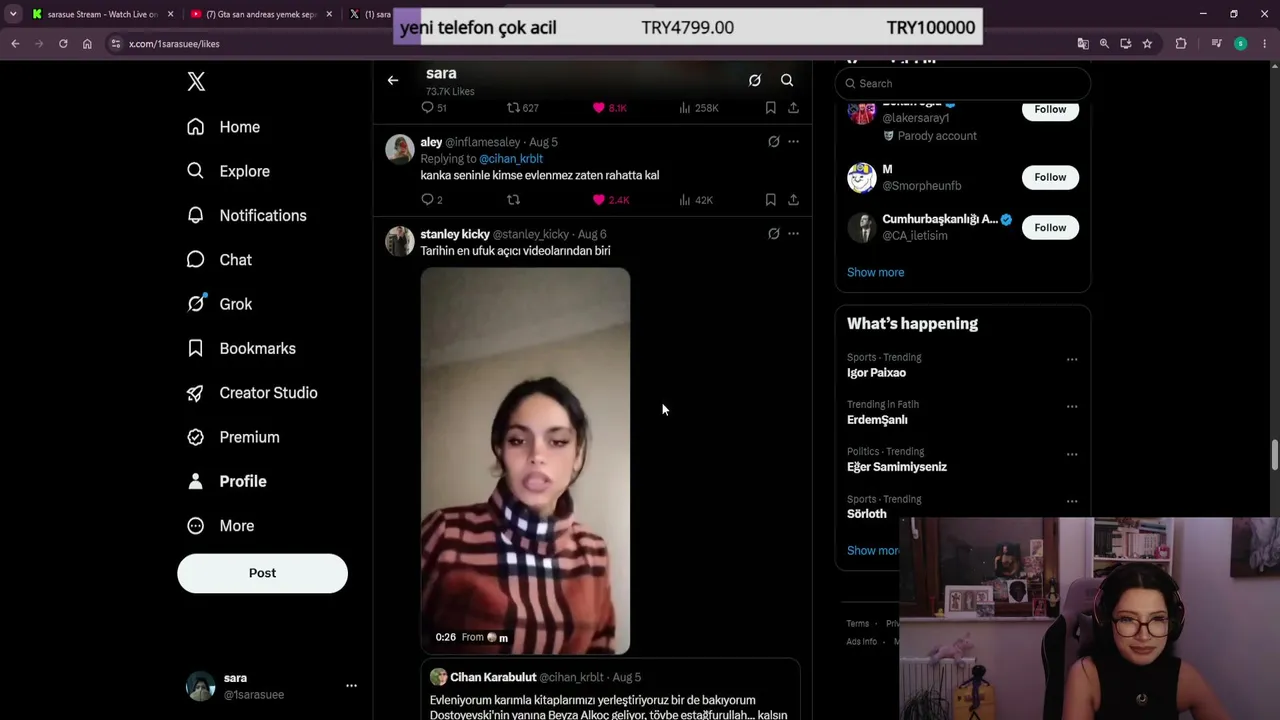The height and width of the screenshot is (720, 1280).
Task: Open Notifications from the sidebar
Action: point(246,215)
